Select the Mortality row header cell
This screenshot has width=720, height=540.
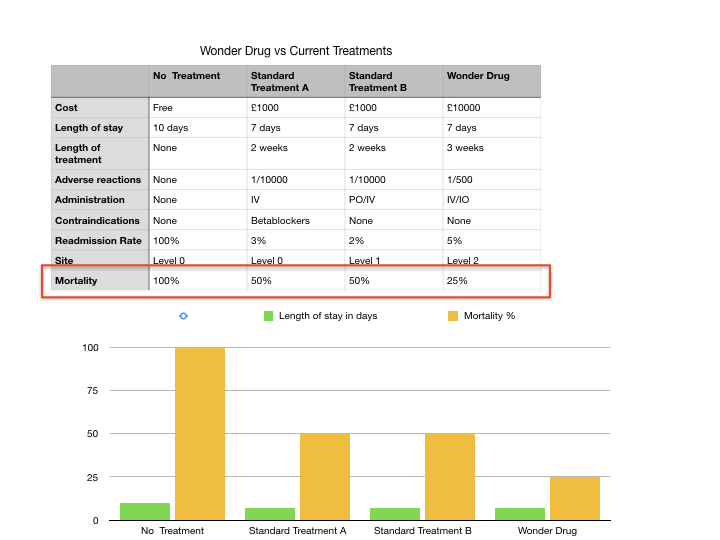coord(100,281)
